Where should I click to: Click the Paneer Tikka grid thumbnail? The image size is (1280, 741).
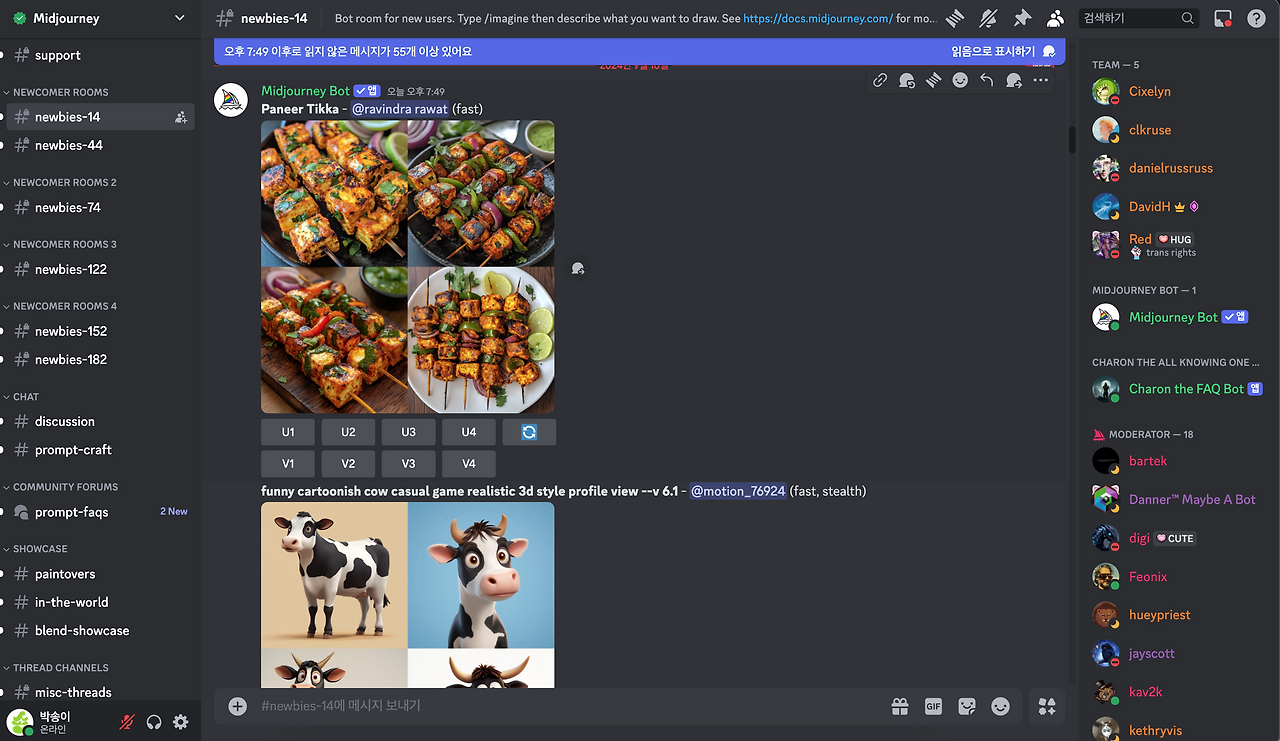pos(407,266)
